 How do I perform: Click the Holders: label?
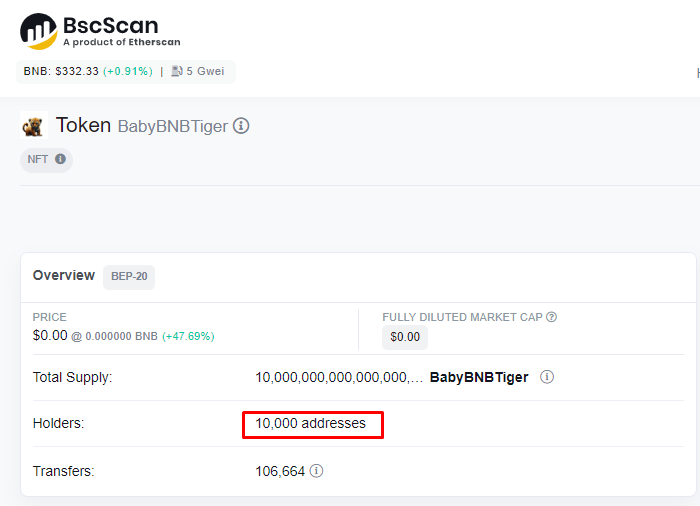point(58,423)
